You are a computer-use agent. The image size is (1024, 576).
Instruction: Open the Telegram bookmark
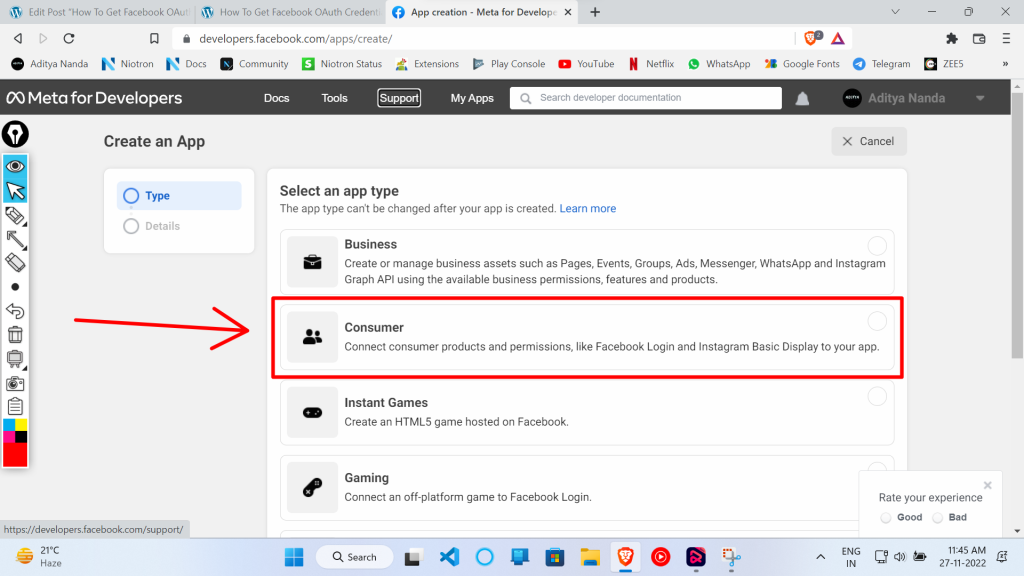(x=882, y=64)
